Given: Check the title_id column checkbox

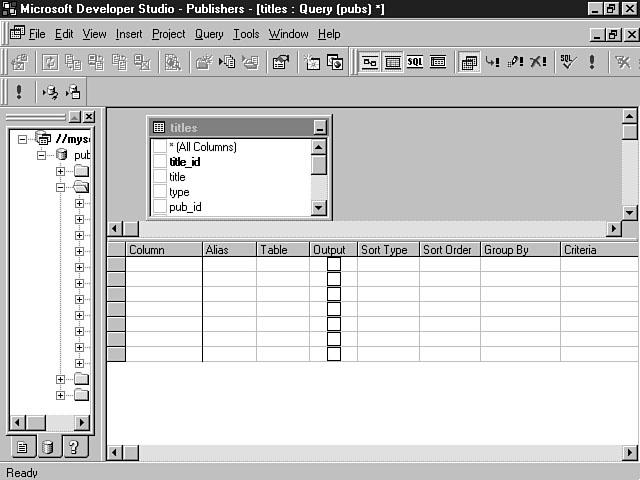Looking at the screenshot, I should pos(159,162).
